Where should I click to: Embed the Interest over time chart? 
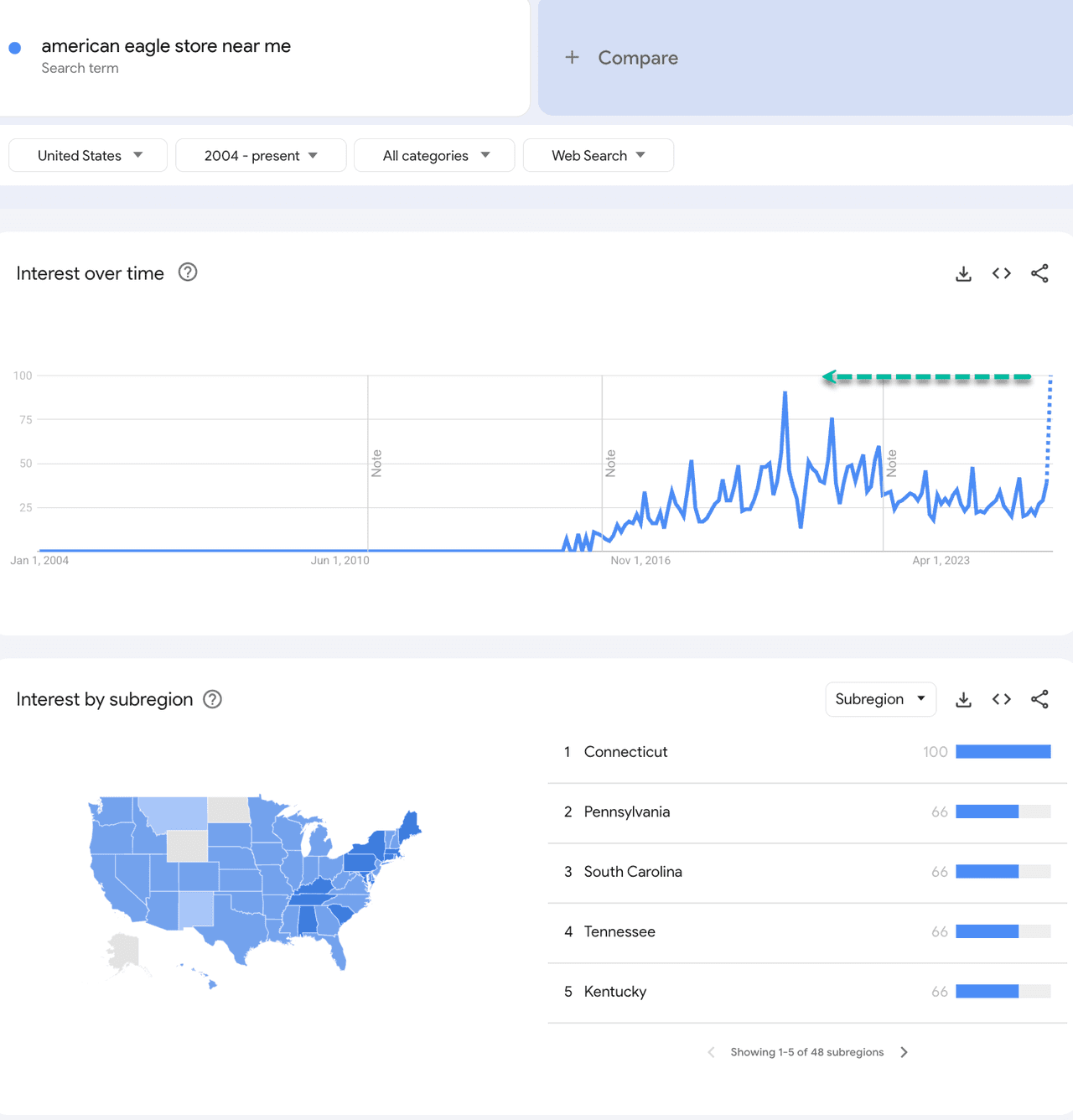pos(1001,273)
